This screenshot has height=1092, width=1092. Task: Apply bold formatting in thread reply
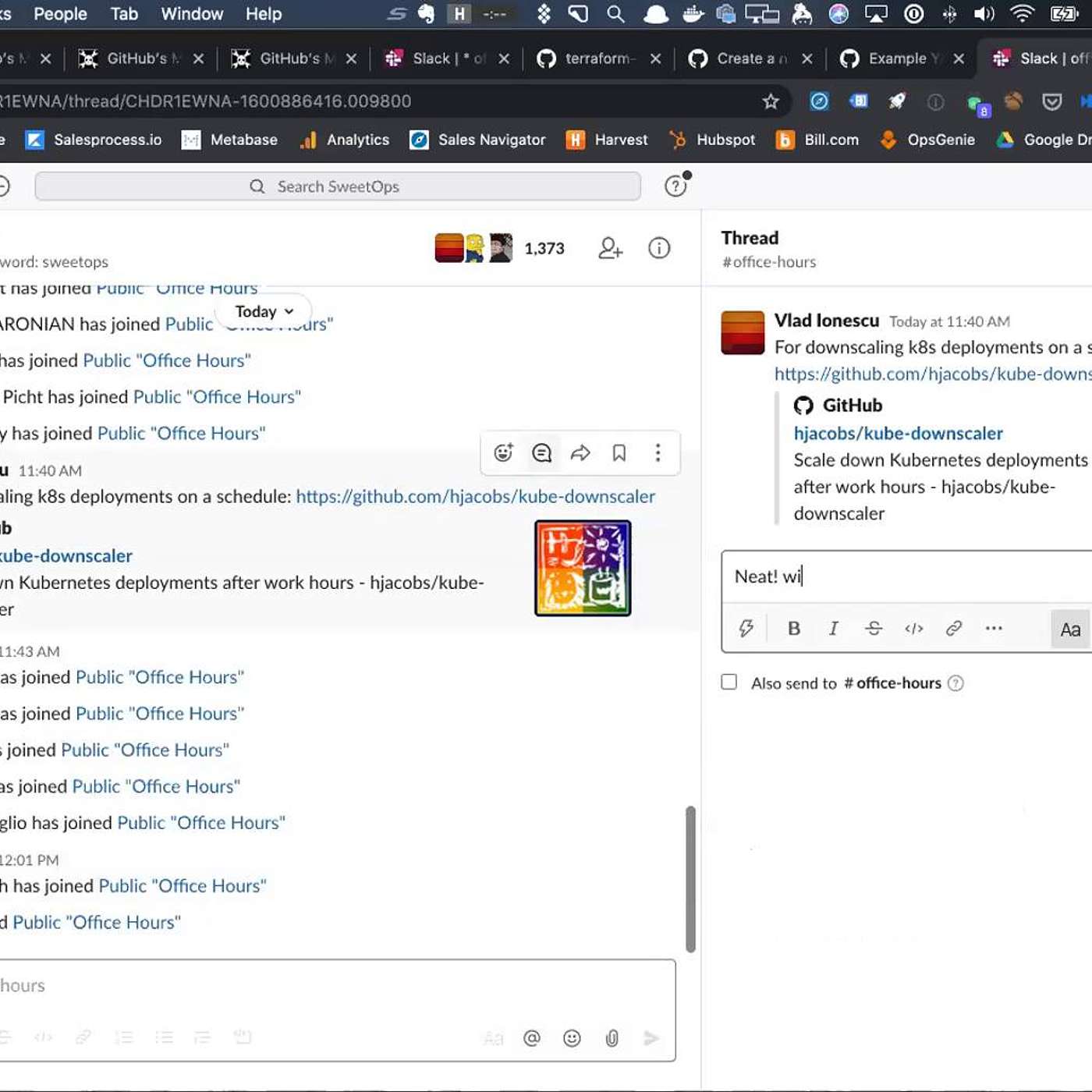[794, 629]
